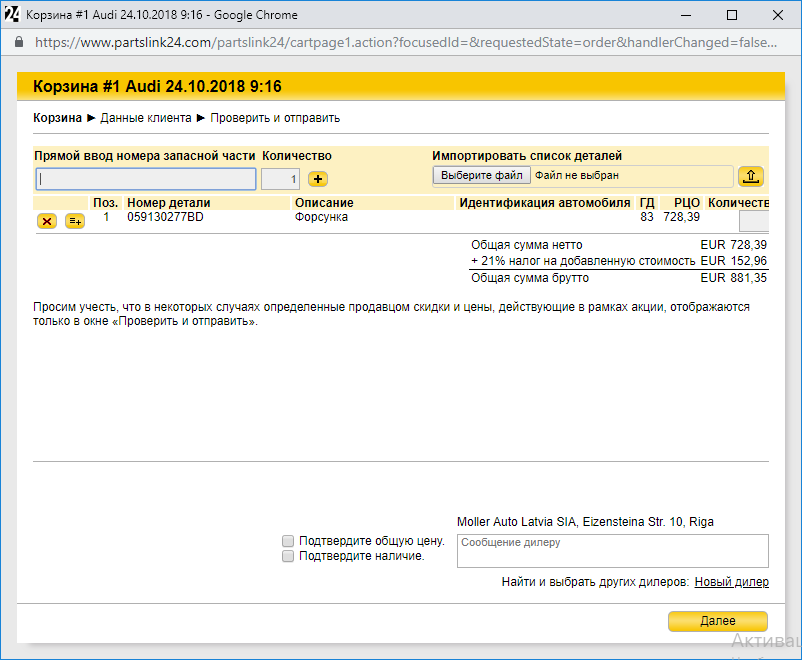Viewport: 802px width, 660px height.
Task: Click the upload parts list icon
Action: (x=751, y=176)
